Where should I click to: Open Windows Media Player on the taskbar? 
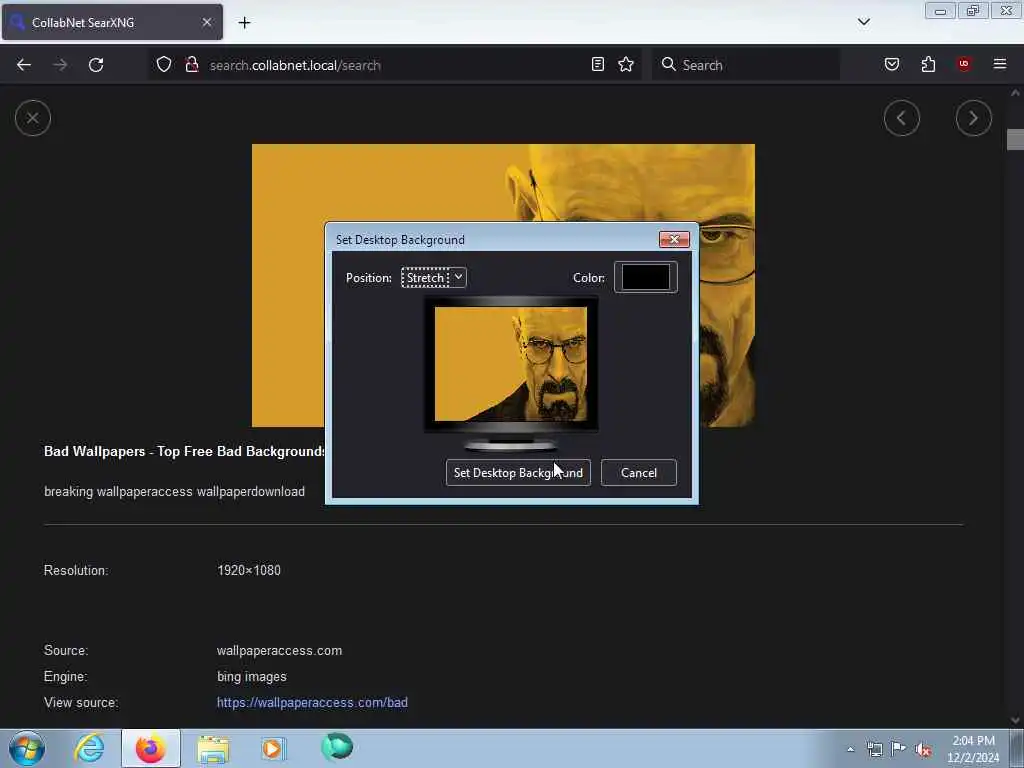point(273,748)
